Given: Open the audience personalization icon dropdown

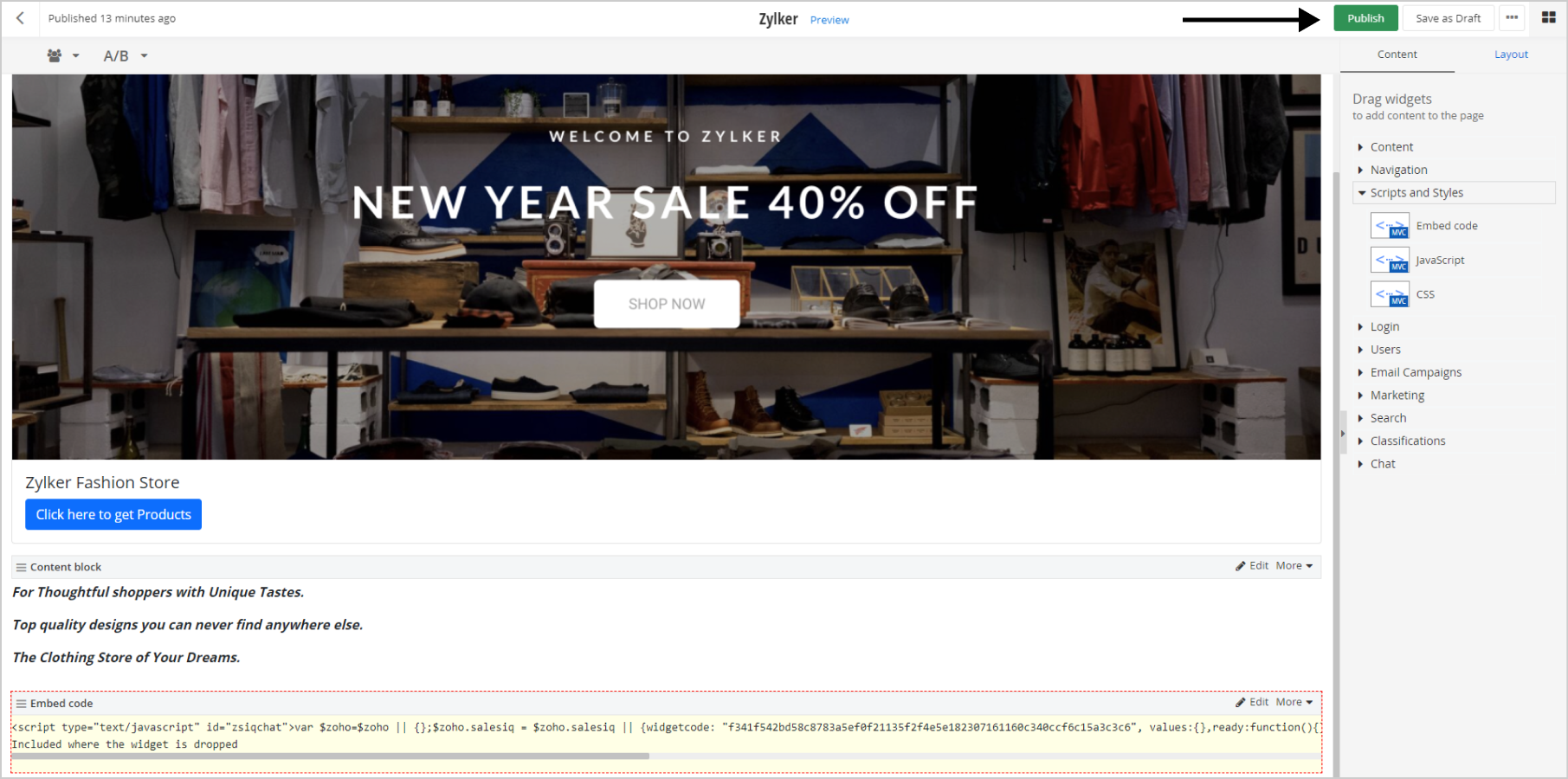Looking at the screenshot, I should click(62, 55).
